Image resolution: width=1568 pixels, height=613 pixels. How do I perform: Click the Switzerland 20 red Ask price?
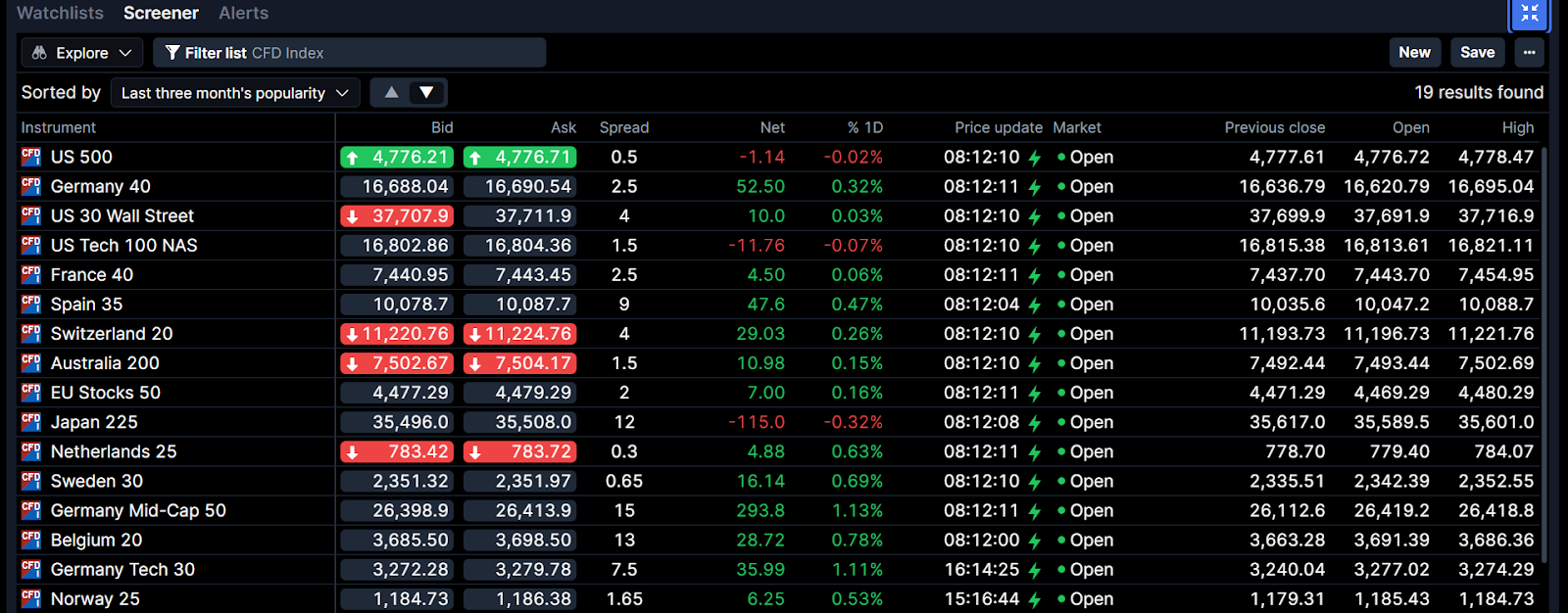519,334
